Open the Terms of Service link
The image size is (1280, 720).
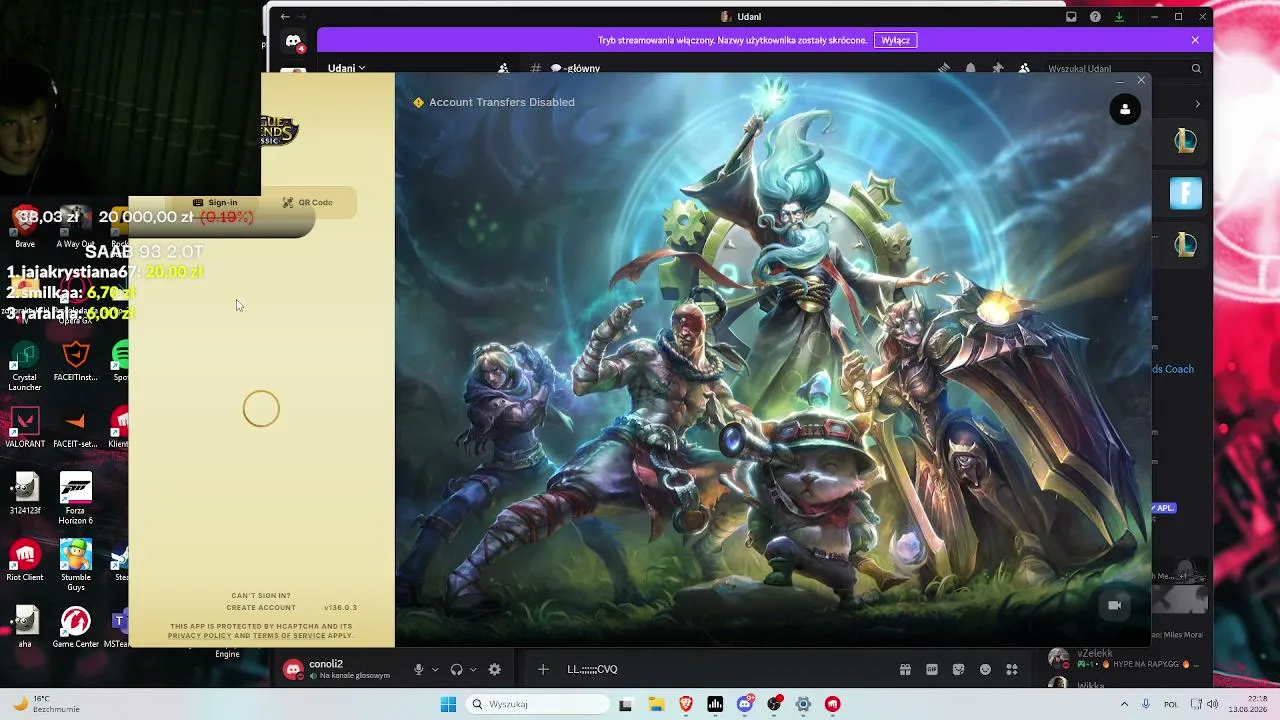point(289,636)
